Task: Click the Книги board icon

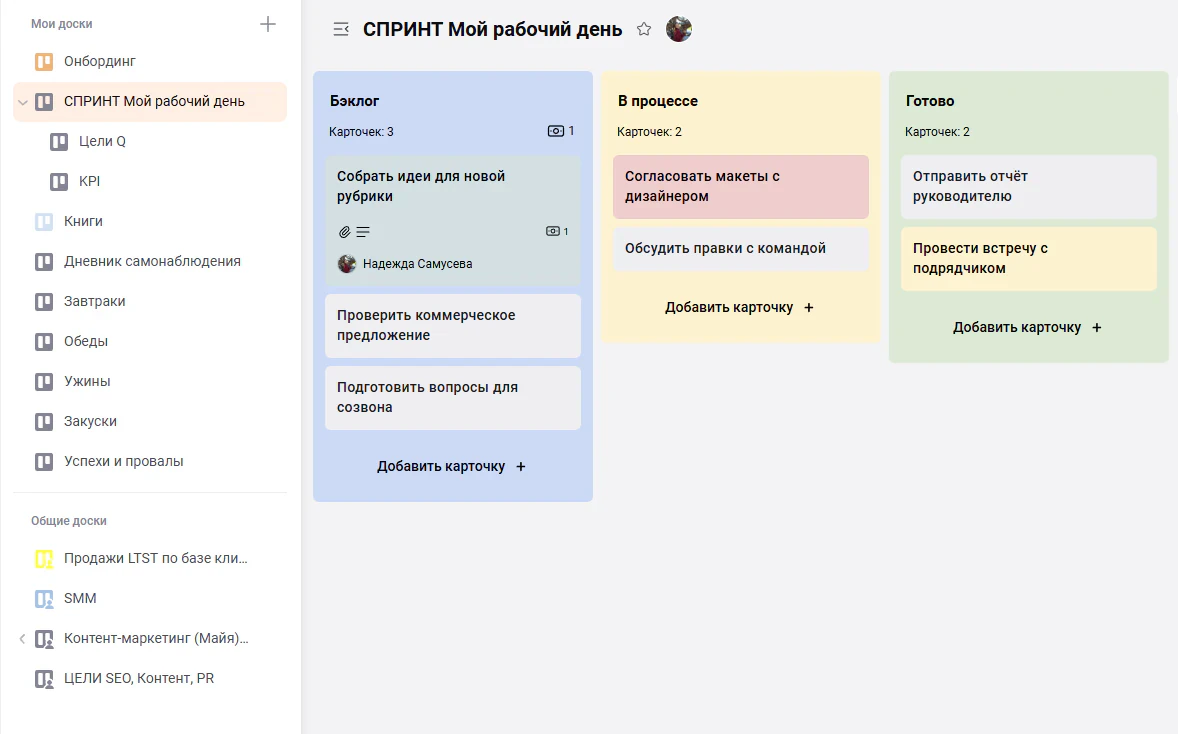Action: (x=44, y=222)
